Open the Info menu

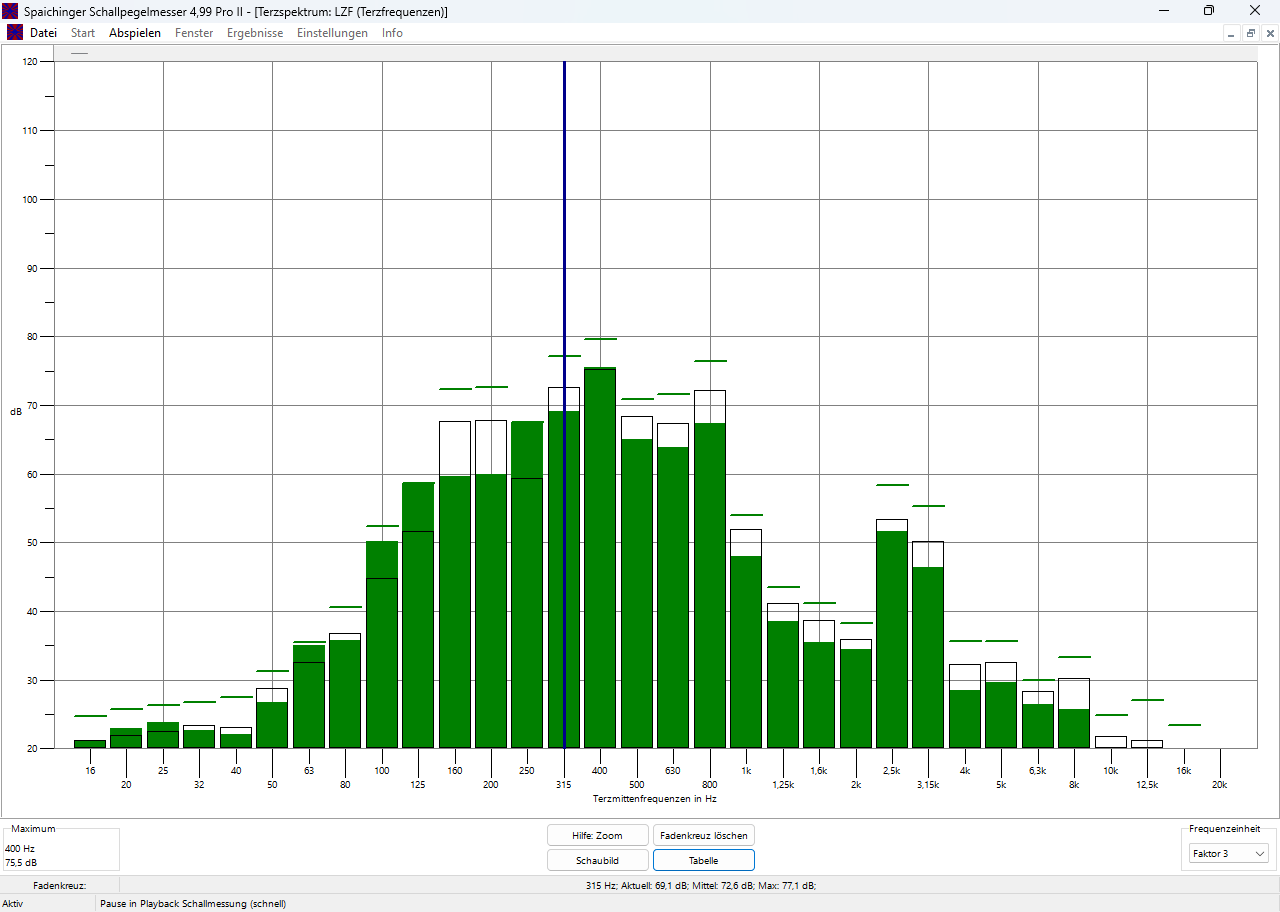click(392, 33)
